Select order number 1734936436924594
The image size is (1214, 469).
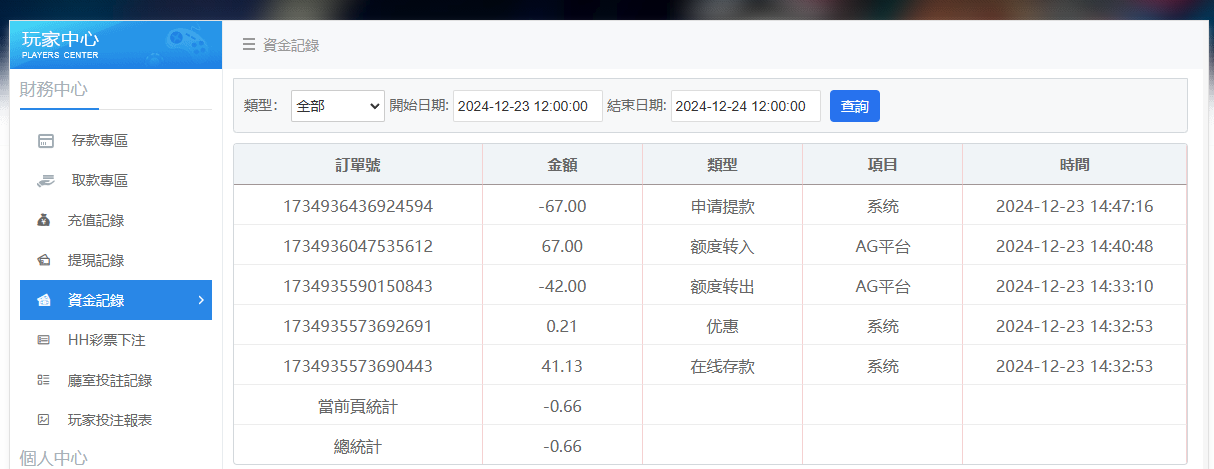[x=358, y=206]
